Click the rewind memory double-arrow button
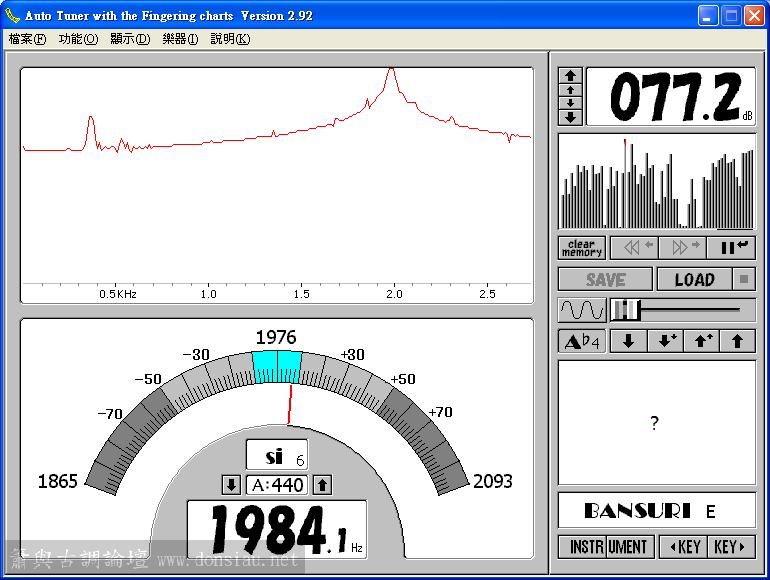The height and width of the screenshot is (580, 770). (x=632, y=248)
